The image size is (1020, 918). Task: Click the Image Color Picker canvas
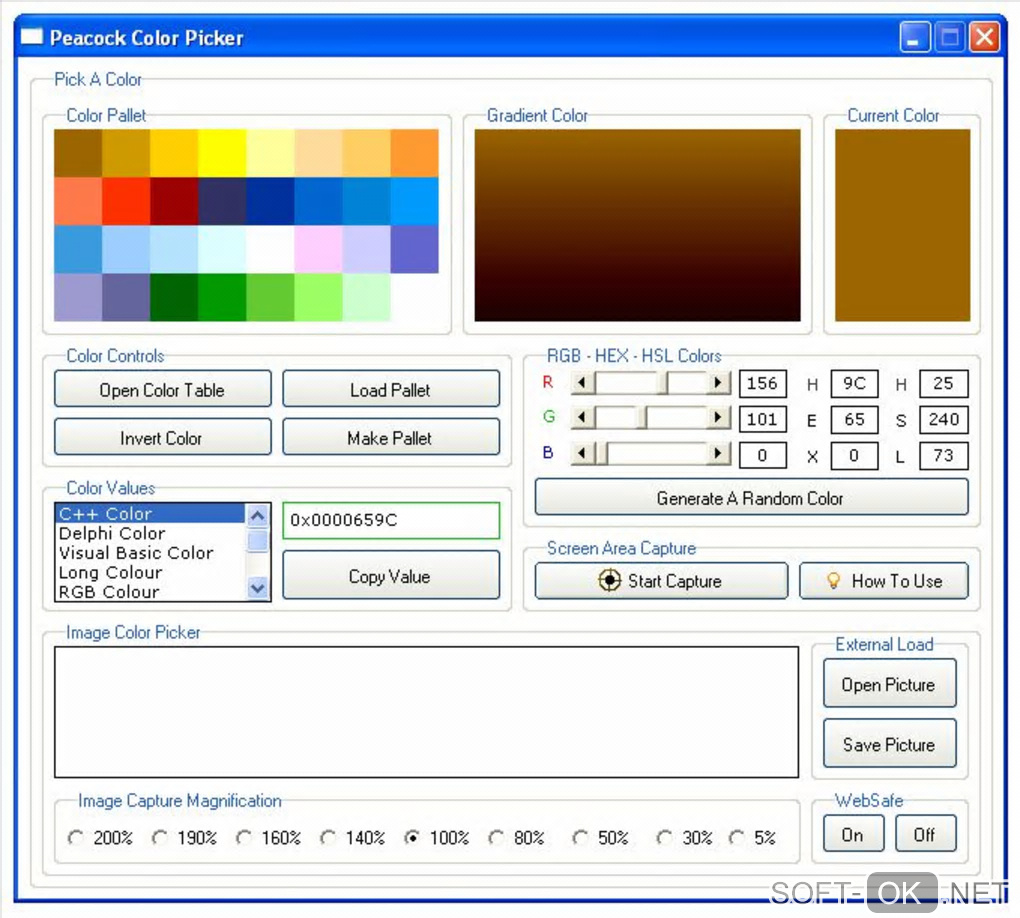[427, 712]
